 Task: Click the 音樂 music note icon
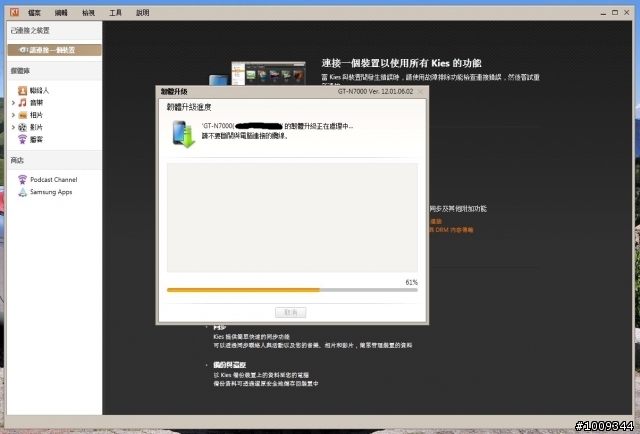point(22,102)
